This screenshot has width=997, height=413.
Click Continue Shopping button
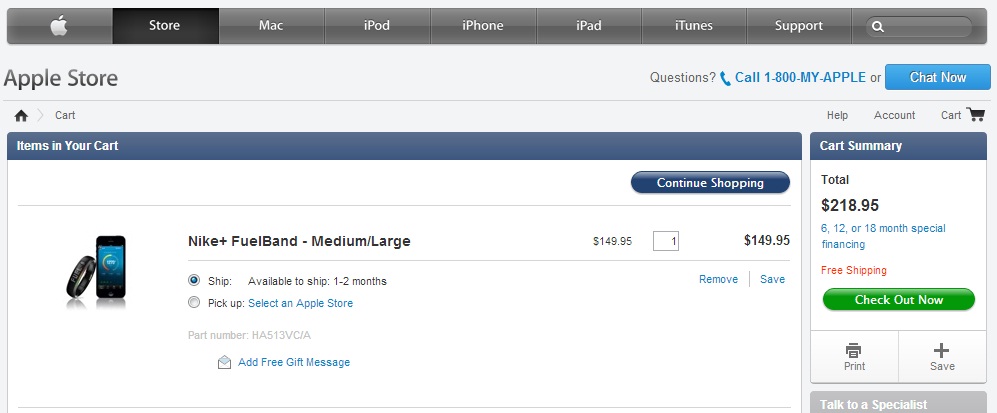click(x=710, y=182)
